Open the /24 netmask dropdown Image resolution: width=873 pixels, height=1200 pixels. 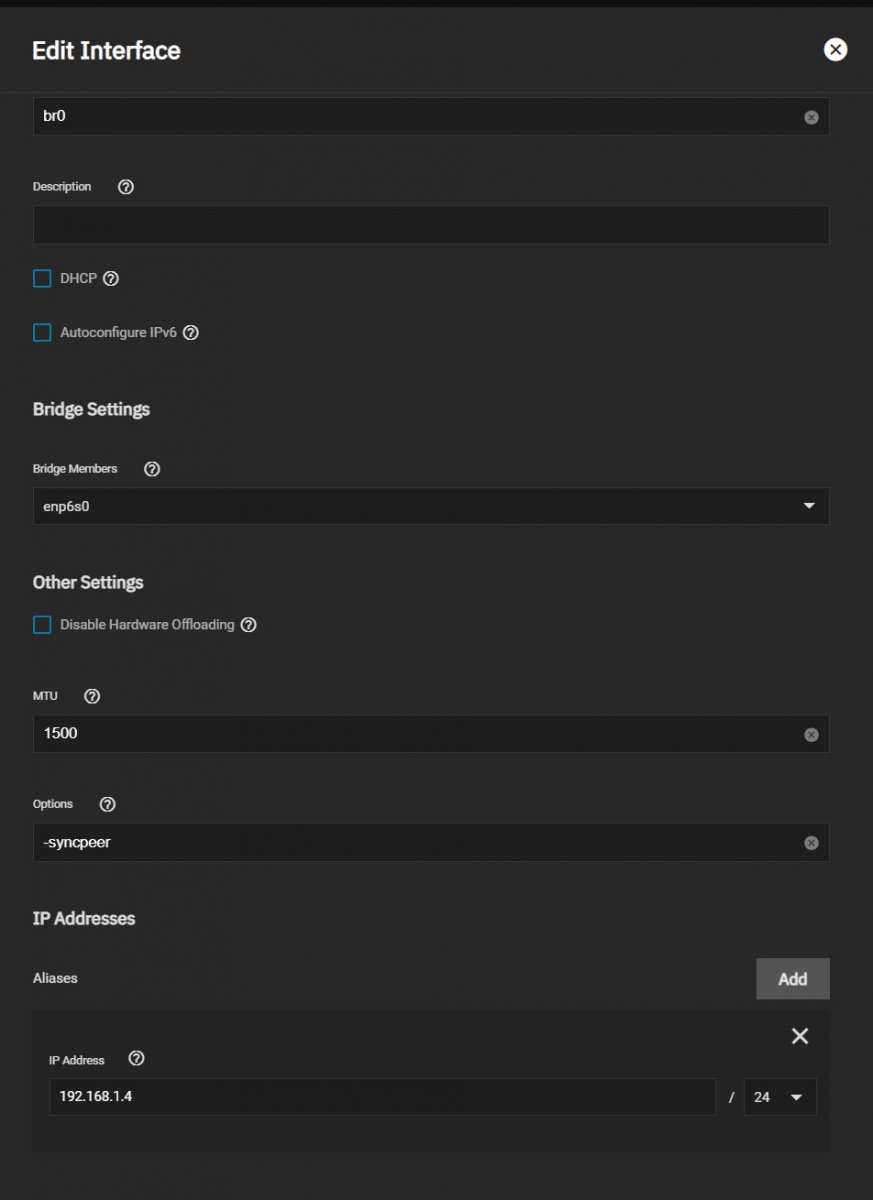(x=780, y=1097)
